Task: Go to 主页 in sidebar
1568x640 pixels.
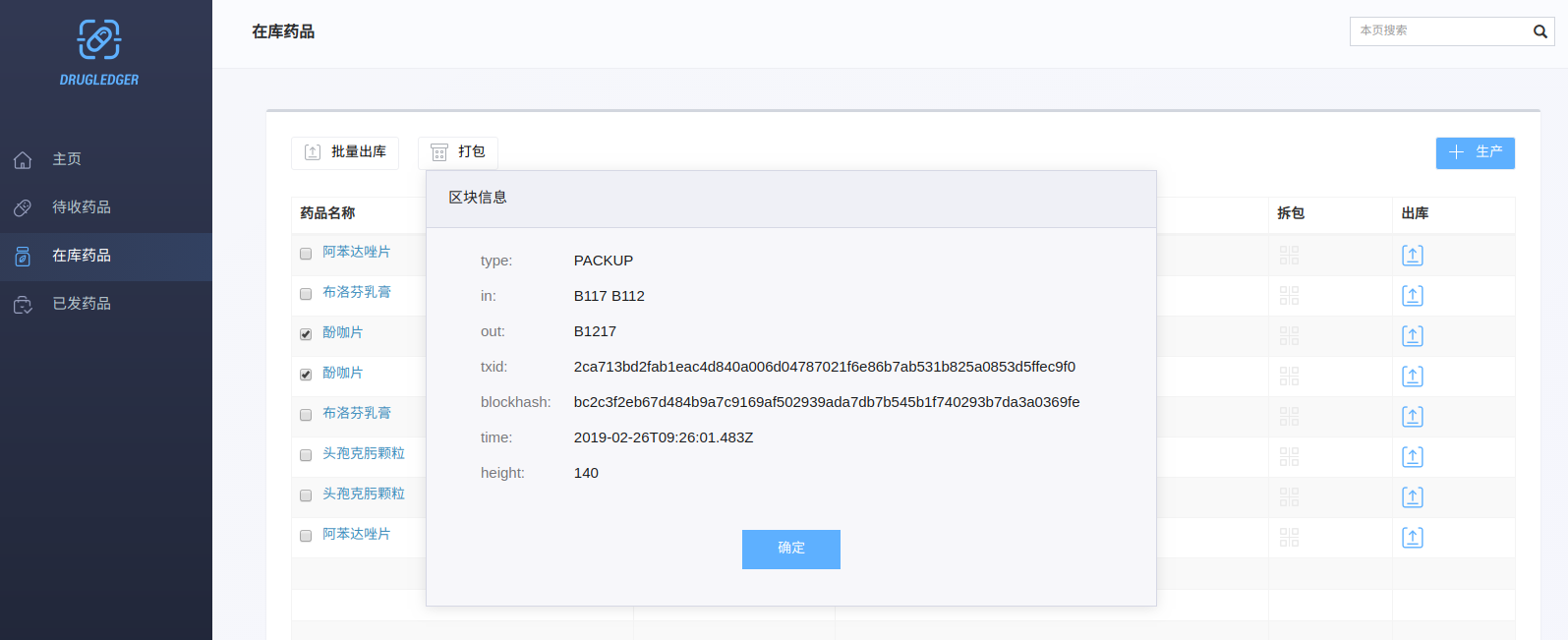Action: coord(67,159)
